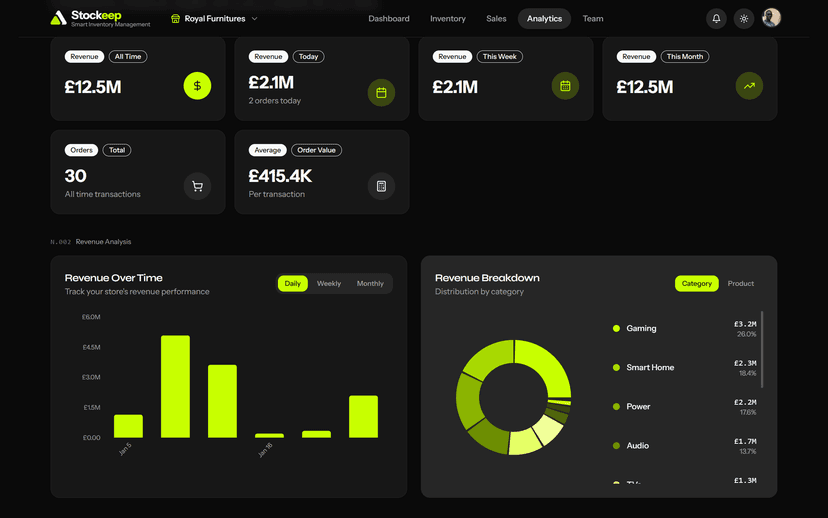
Task: Click the Stockeep logo icon
Action: pos(59,18)
